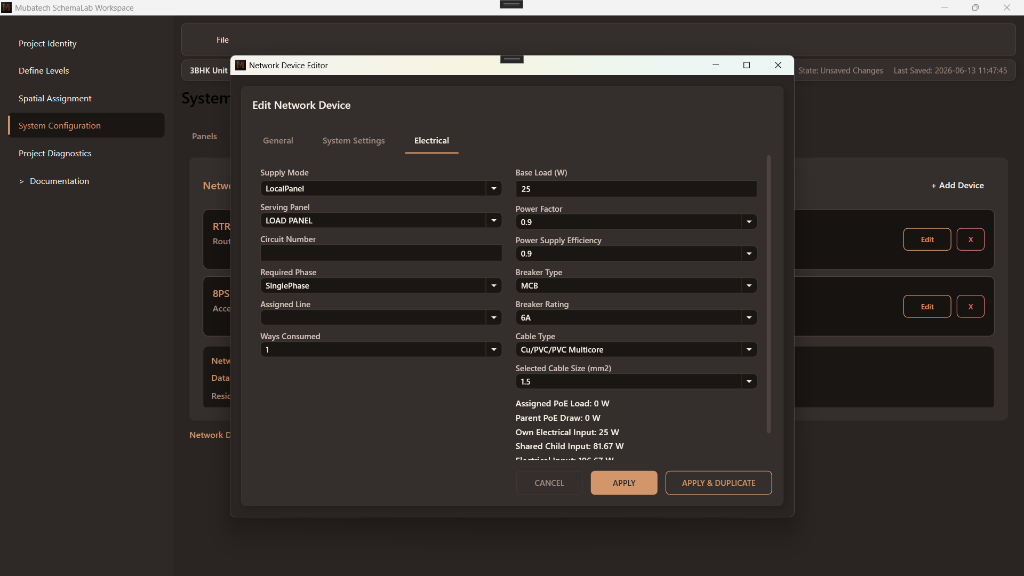
Task: Open Project Diagnostics page
Action: 55,153
